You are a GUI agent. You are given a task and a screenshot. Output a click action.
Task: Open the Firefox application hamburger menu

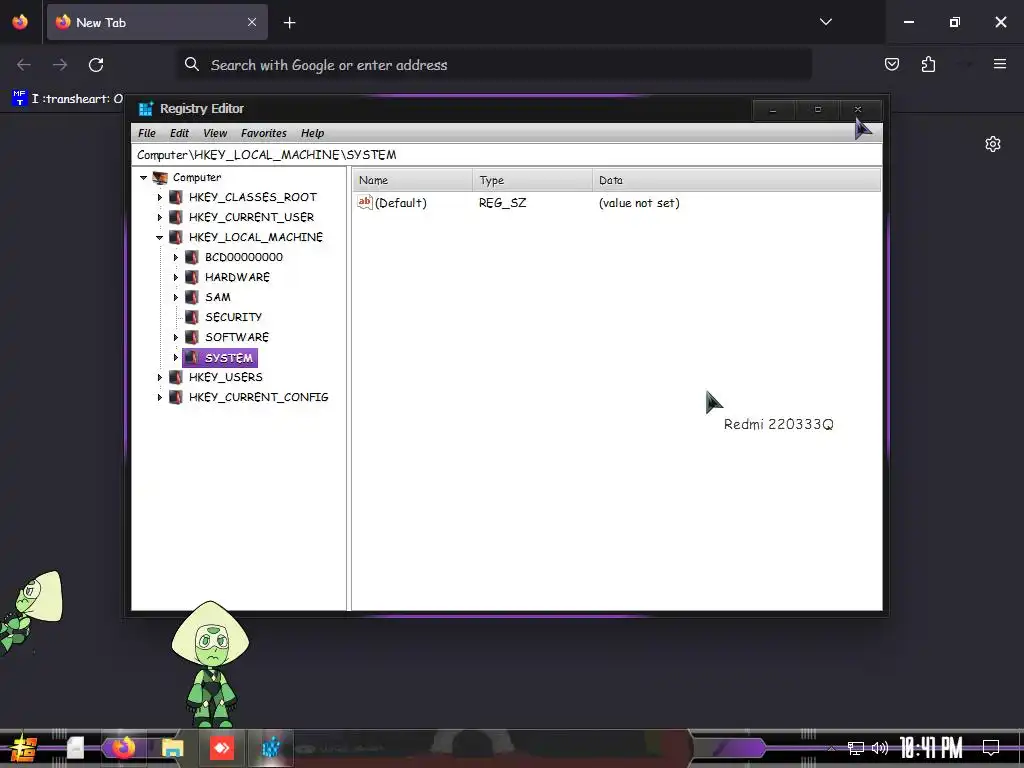(x=999, y=64)
